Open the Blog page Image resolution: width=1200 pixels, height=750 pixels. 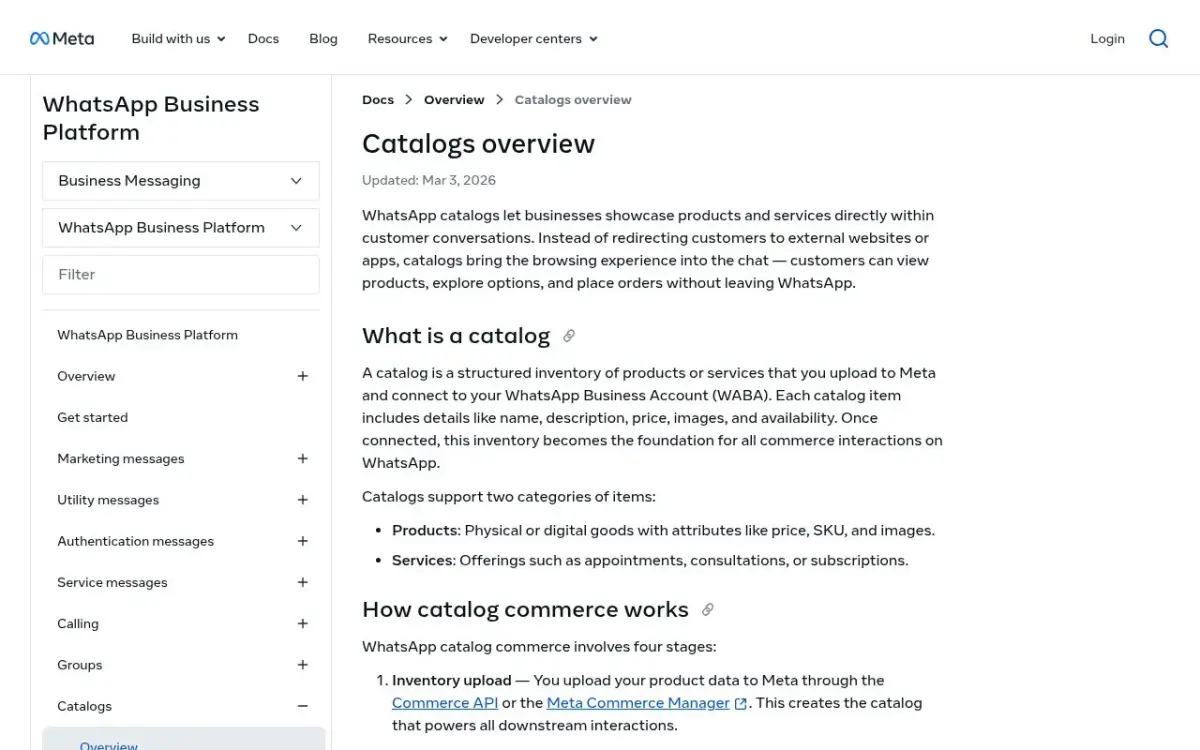[323, 39]
